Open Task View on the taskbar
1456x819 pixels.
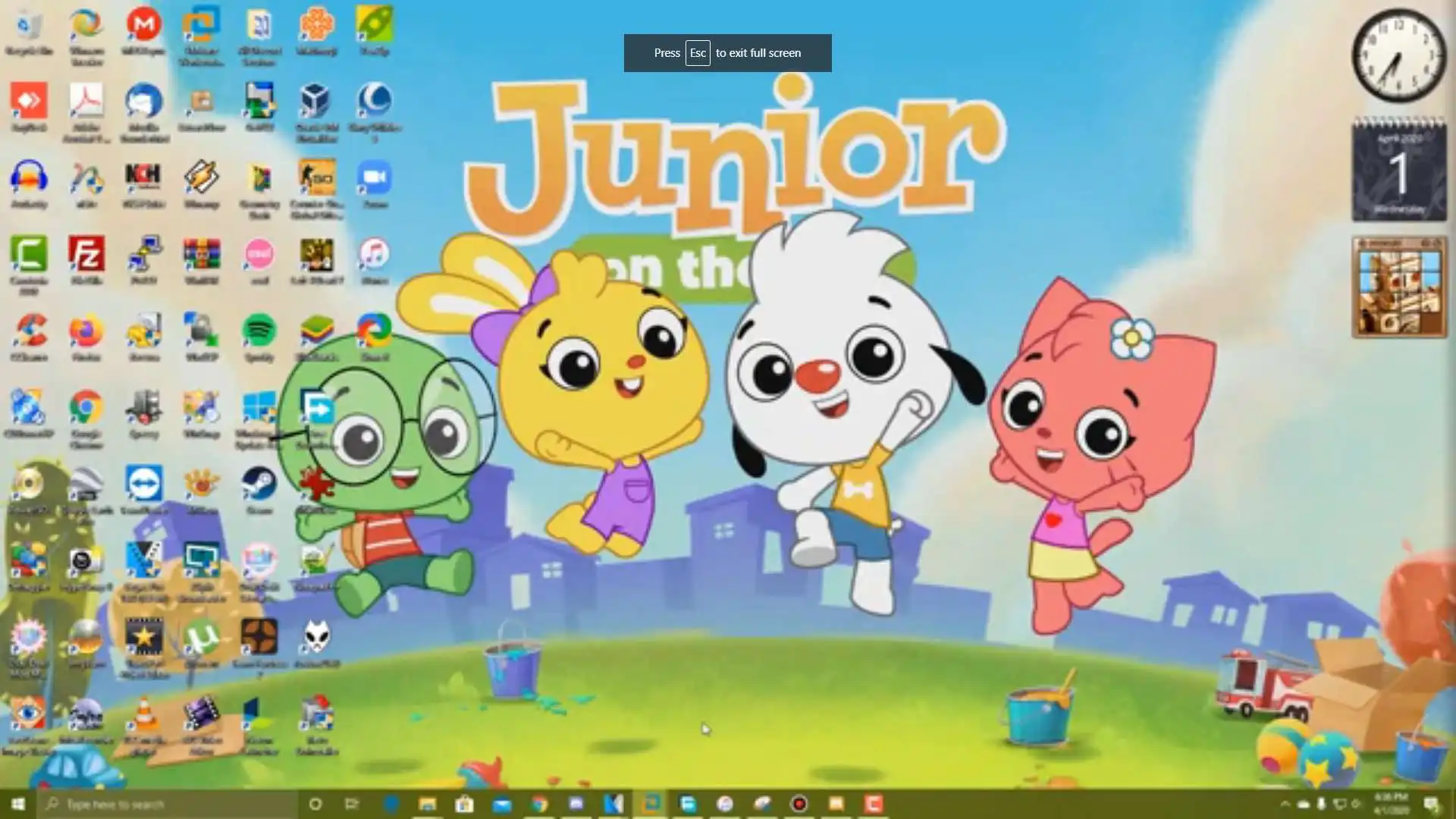click(352, 804)
